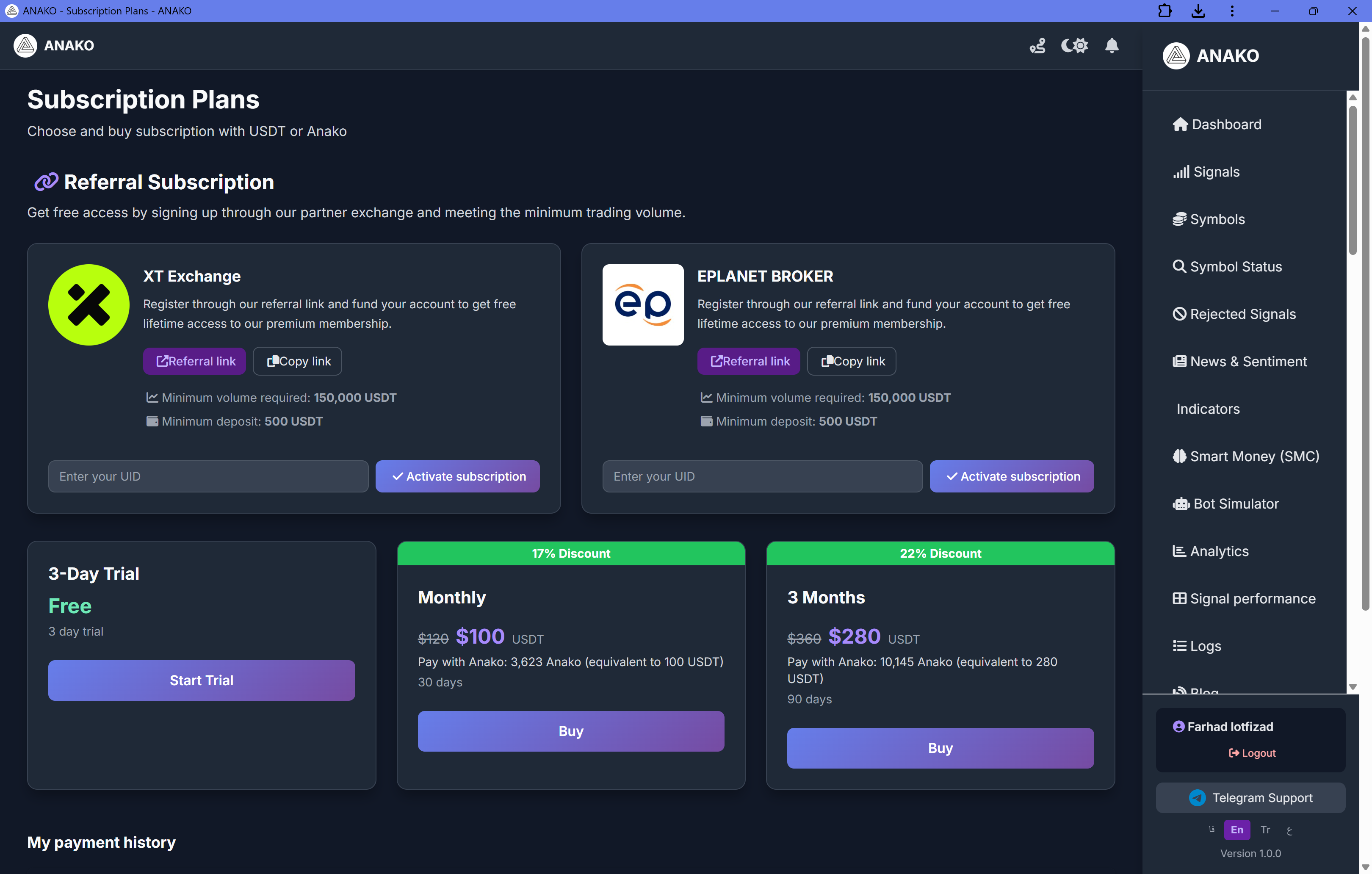Open Symbol Status with the magnifier icon

pyautogui.click(x=1227, y=266)
